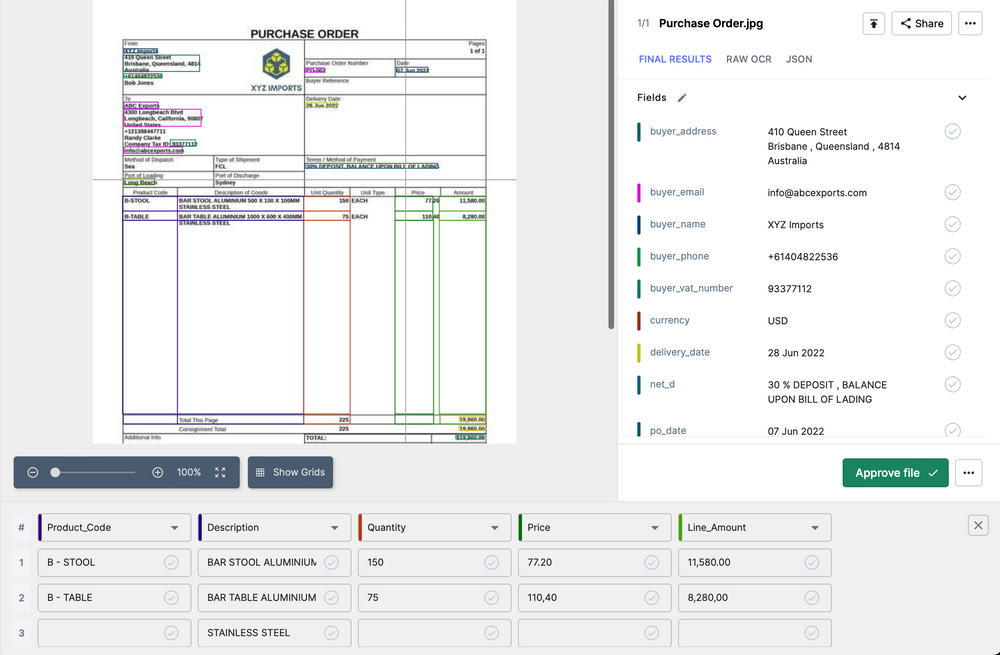
Task: Click the zoom-out minus icon
Action: [x=33, y=471]
